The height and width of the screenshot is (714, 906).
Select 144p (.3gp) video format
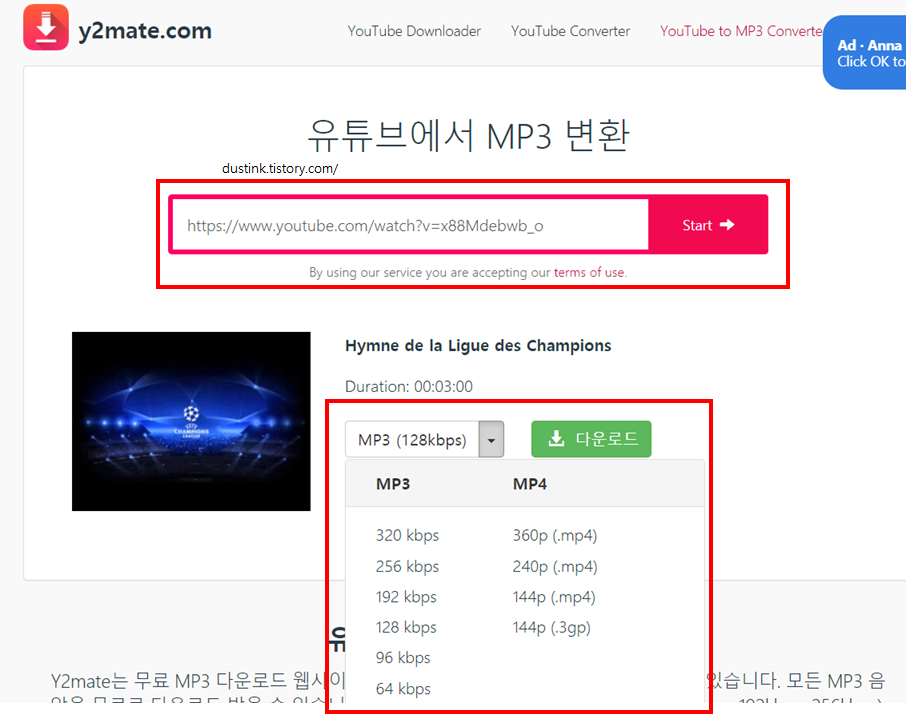551,627
